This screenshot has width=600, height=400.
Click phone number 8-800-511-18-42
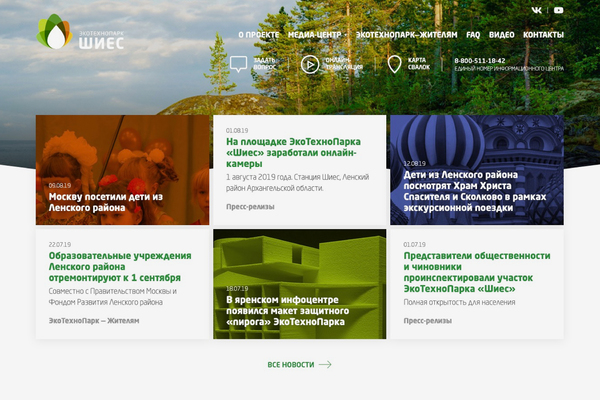[x=479, y=60]
